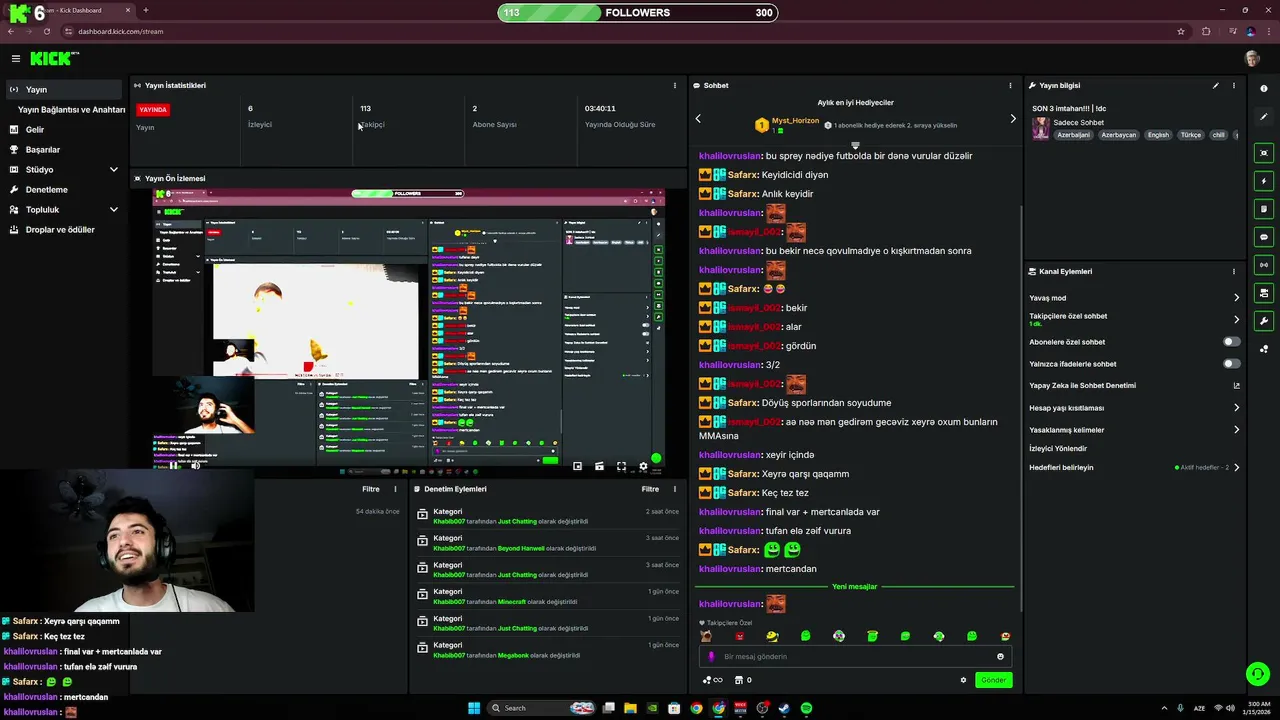This screenshot has height=720, width=1280.
Task: Open Droplar ve ödüller page
Action: 64,229
